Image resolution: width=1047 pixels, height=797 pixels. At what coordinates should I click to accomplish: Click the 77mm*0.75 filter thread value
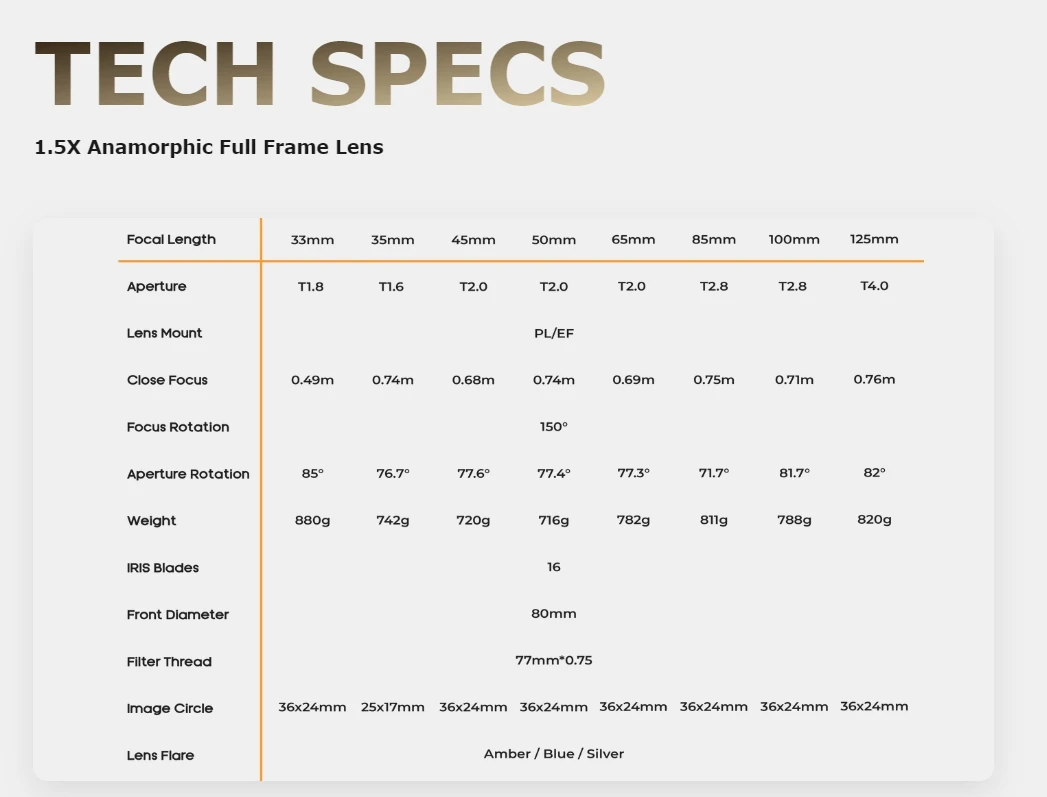click(x=554, y=660)
